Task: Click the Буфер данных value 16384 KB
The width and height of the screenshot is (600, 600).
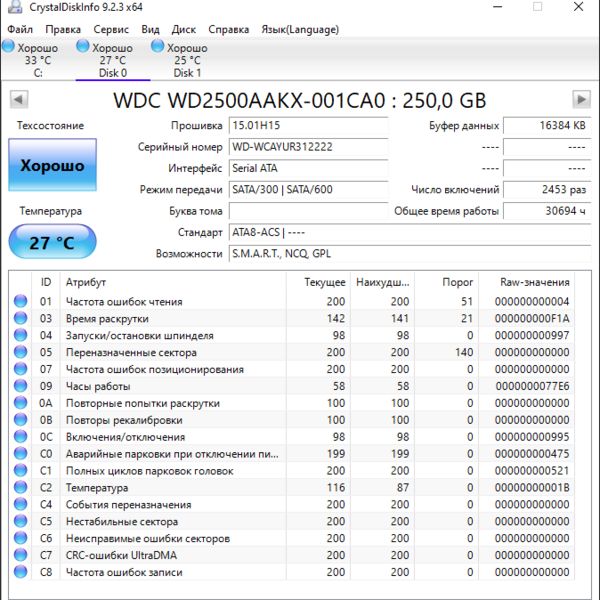Action: coord(547,126)
